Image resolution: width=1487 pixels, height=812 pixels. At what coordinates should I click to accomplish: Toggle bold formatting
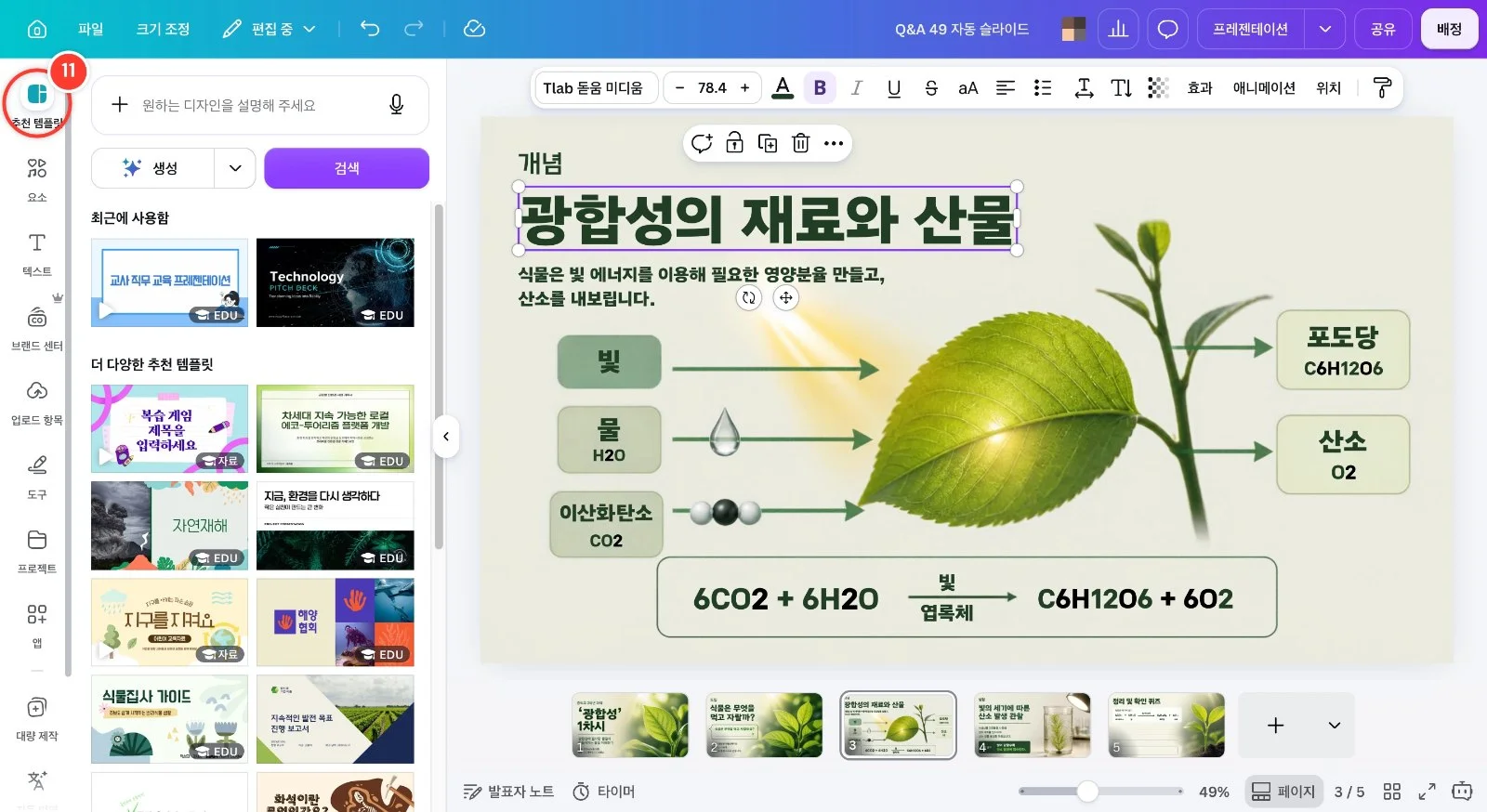pyautogui.click(x=820, y=87)
